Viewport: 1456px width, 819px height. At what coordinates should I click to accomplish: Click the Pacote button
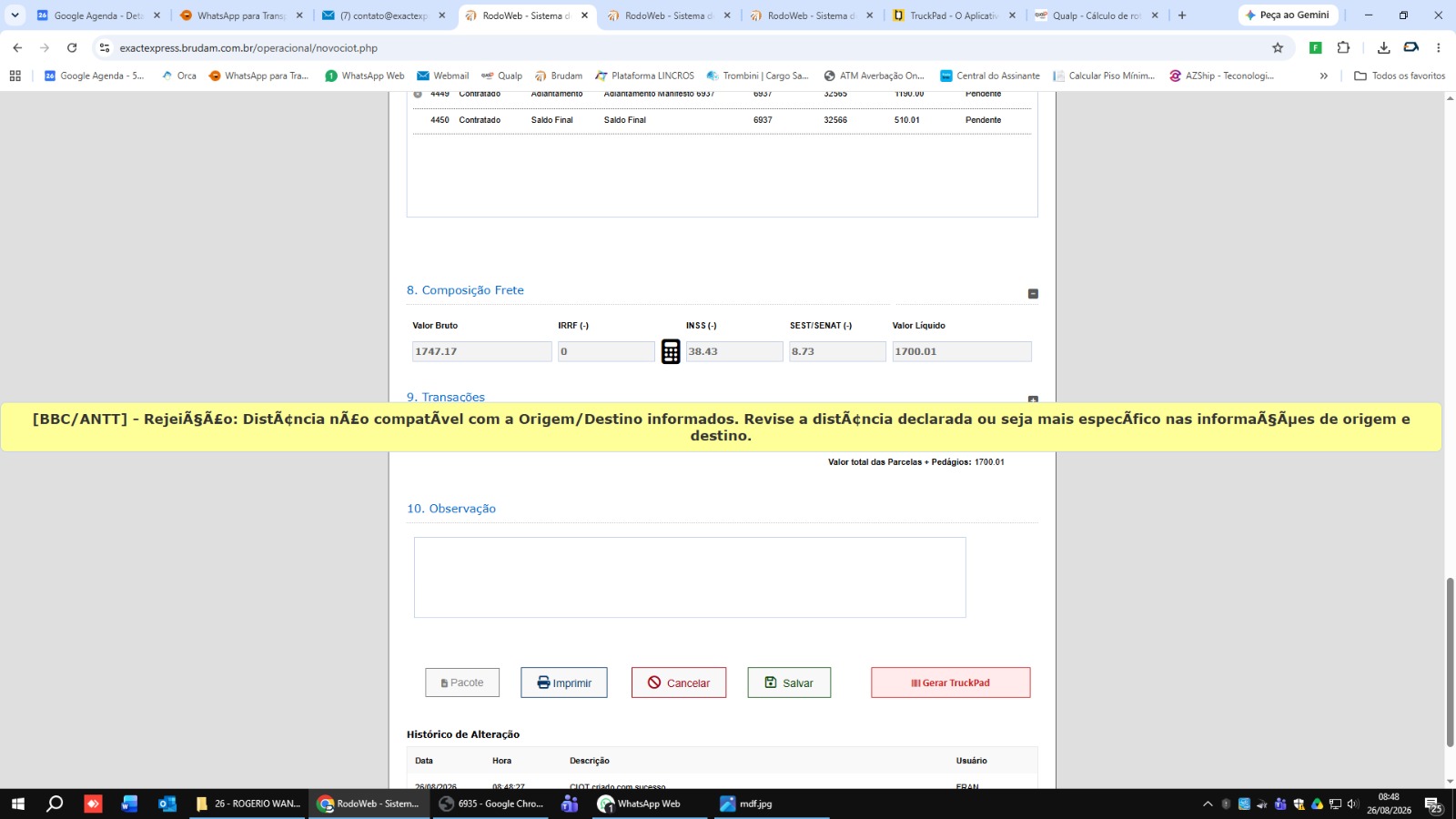[462, 682]
